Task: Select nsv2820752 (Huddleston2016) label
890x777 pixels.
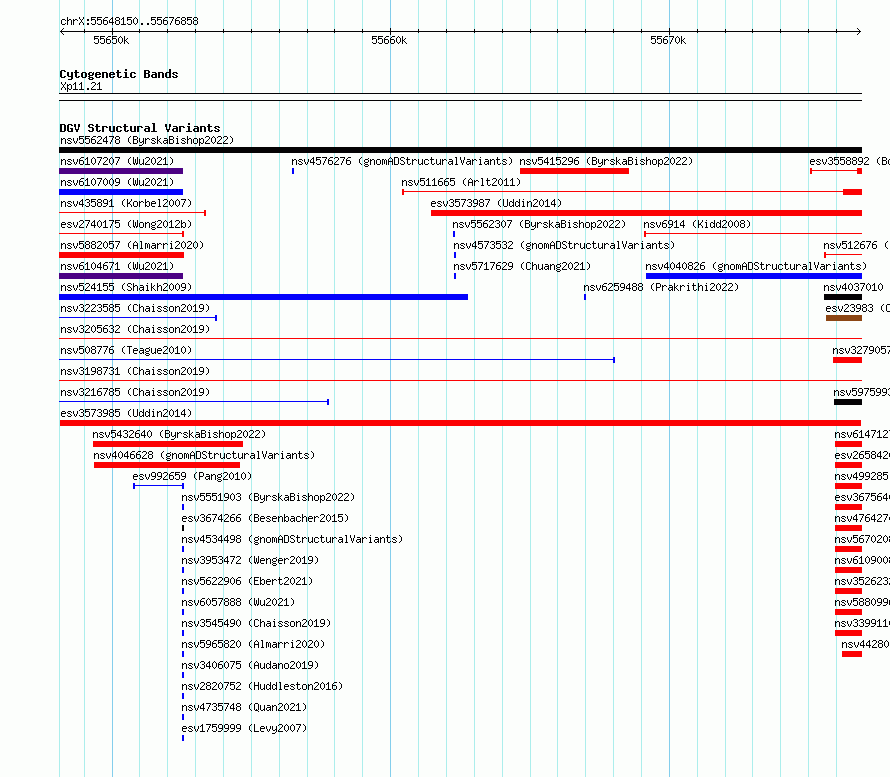Action: [262, 686]
